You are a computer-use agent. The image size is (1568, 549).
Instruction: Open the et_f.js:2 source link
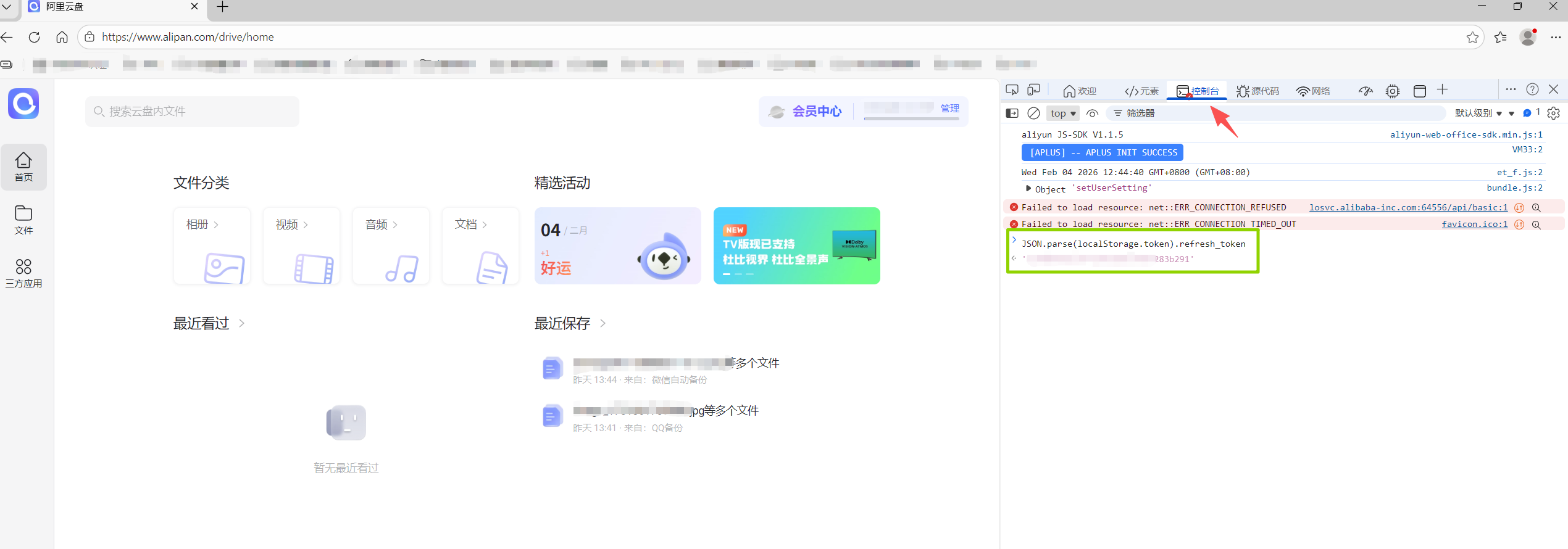pyautogui.click(x=1519, y=173)
